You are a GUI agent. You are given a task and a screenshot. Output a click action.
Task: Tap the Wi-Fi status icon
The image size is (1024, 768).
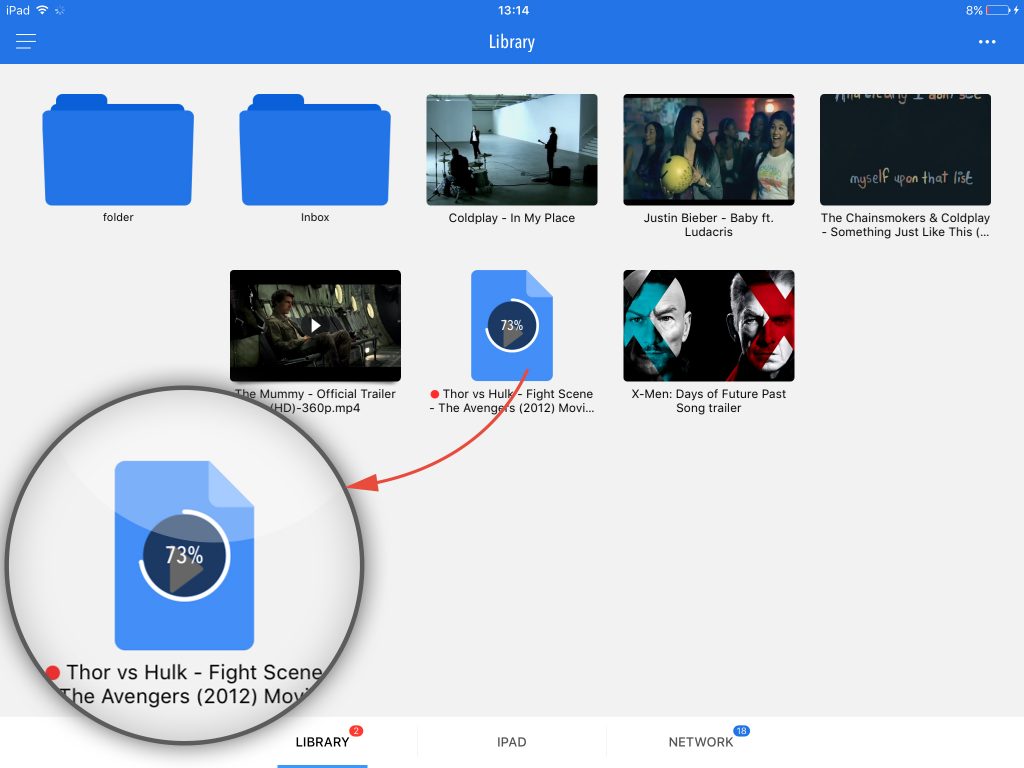point(42,10)
